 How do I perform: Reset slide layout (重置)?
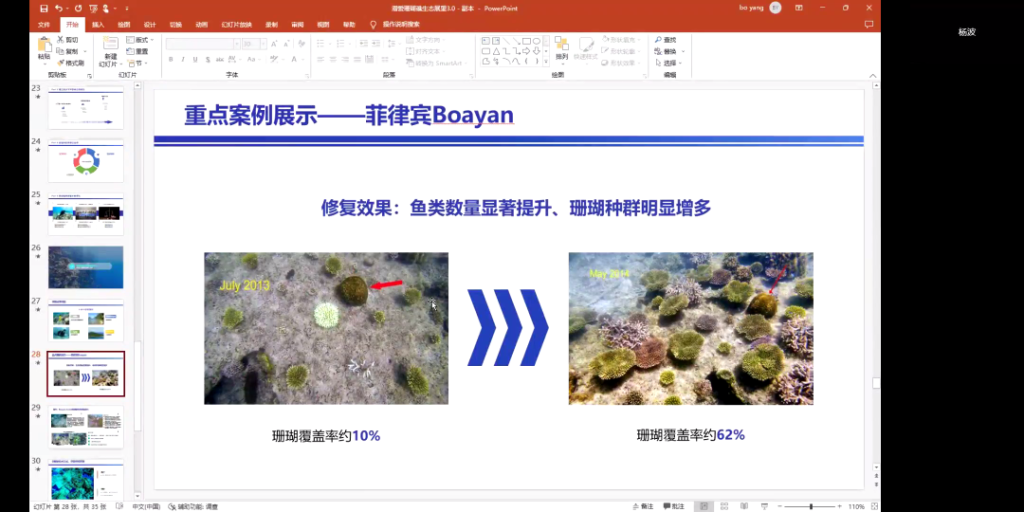point(137,51)
